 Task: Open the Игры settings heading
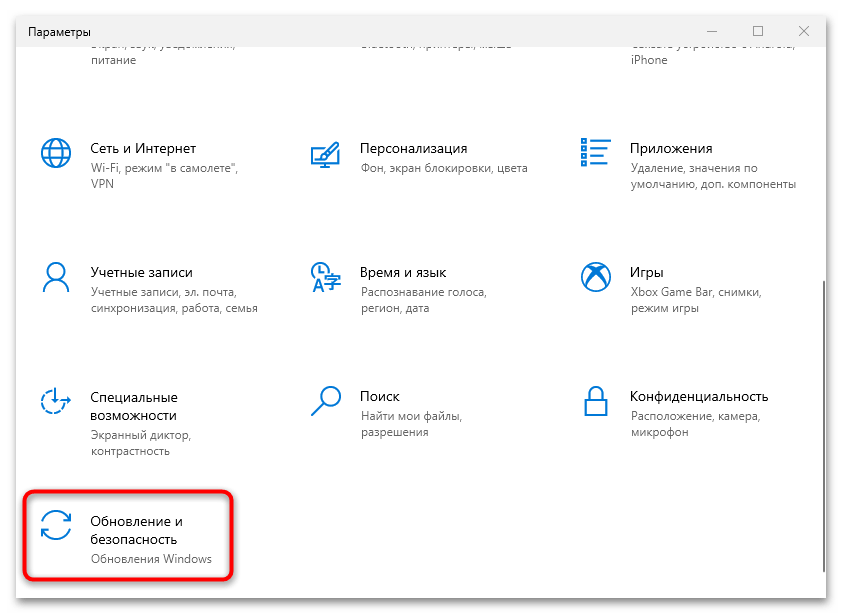tap(647, 272)
